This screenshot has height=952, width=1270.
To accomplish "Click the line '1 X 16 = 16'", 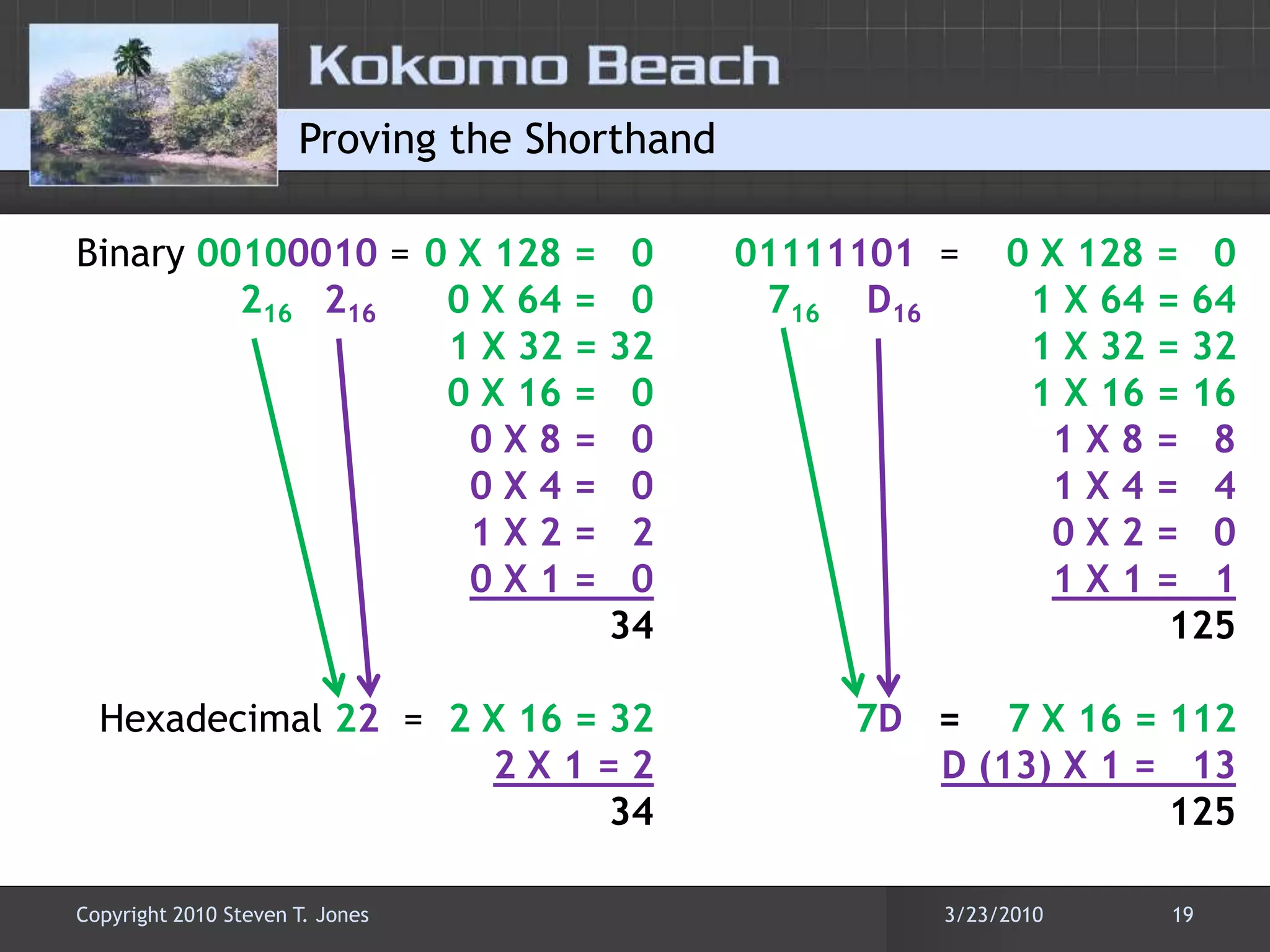I will (x=1134, y=393).
